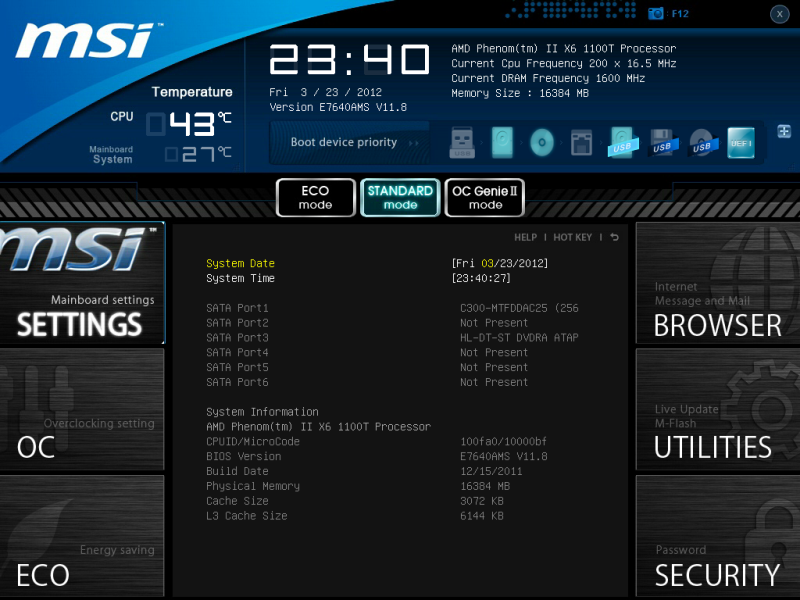This screenshot has height=600, width=800.
Task: Open HELP
Action: [526, 237]
